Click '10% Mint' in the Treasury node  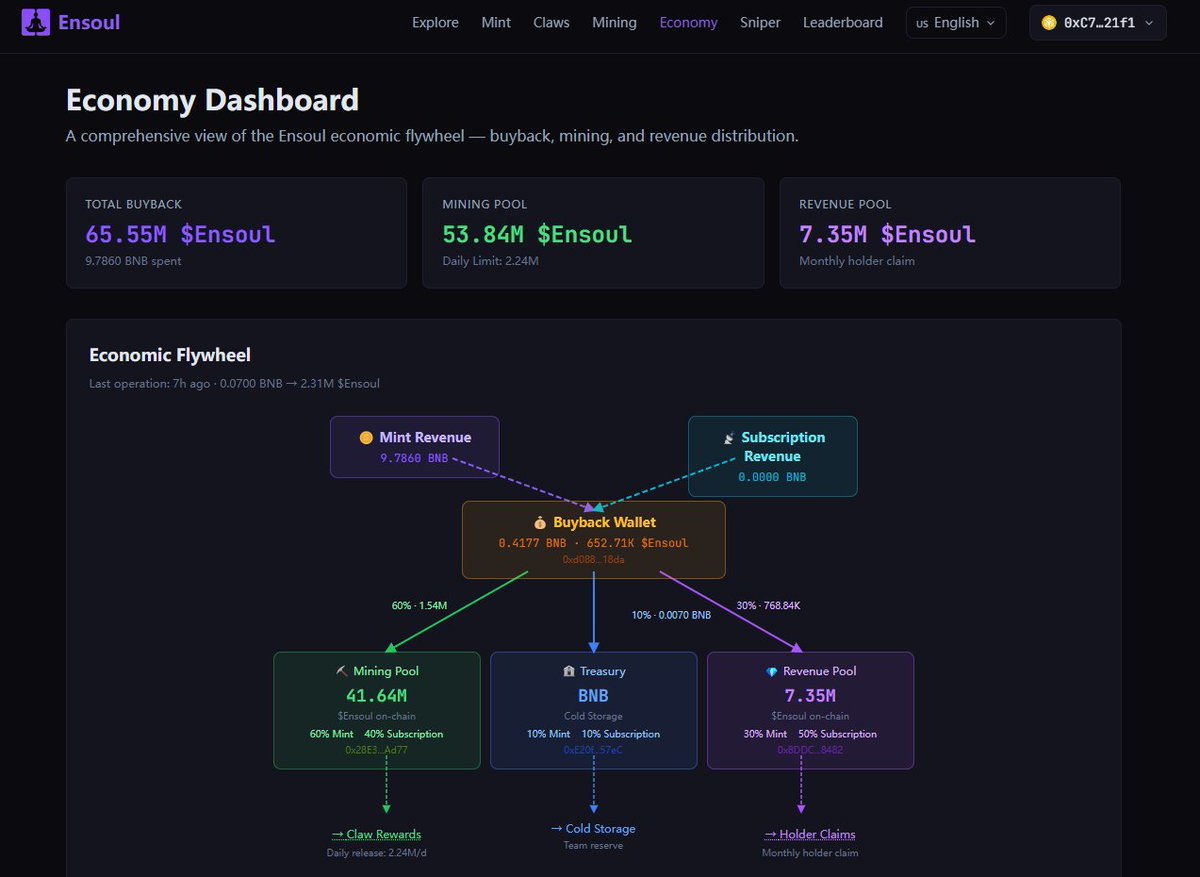pyautogui.click(x=549, y=734)
